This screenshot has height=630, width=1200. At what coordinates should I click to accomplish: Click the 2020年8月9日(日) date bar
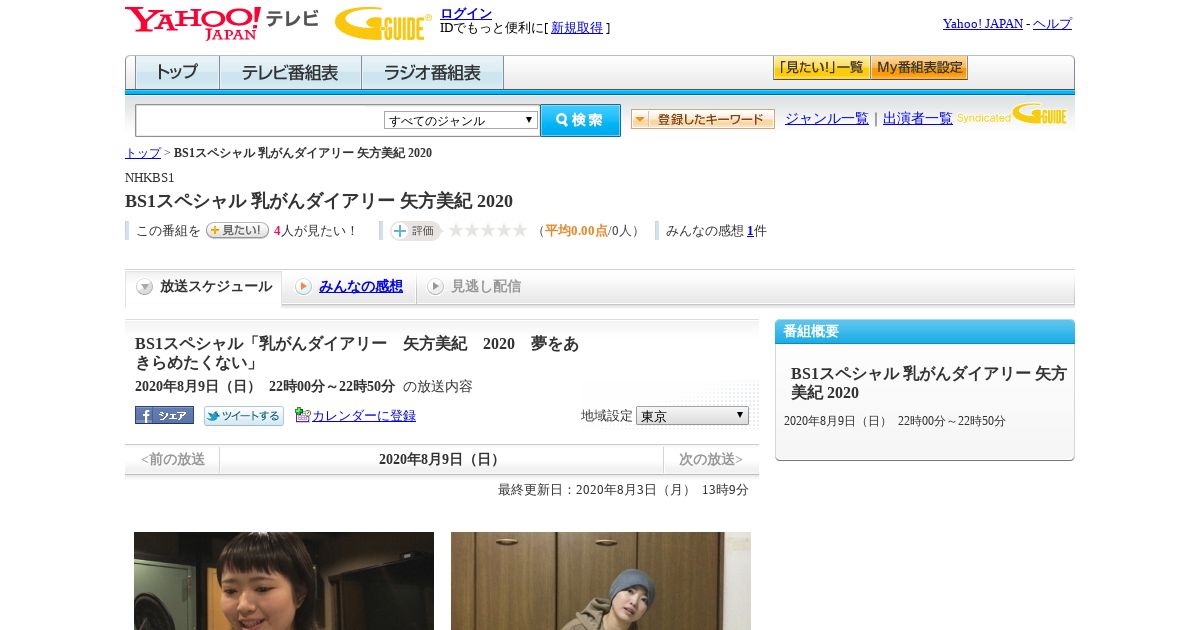[x=441, y=460]
